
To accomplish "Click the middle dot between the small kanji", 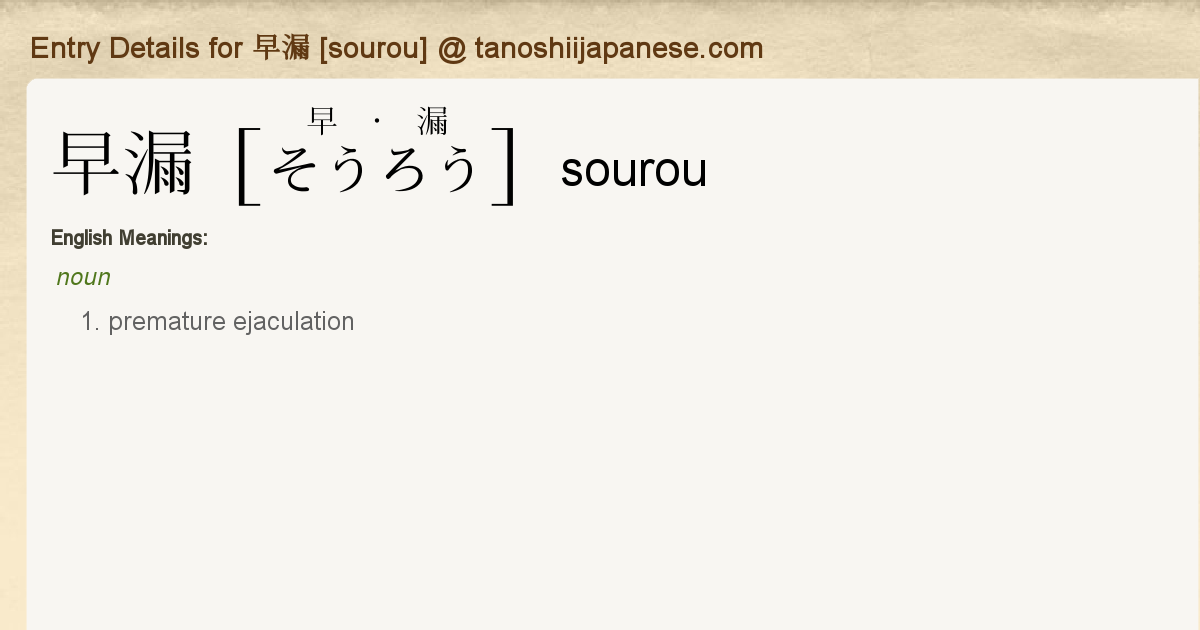I will click(x=377, y=122).
